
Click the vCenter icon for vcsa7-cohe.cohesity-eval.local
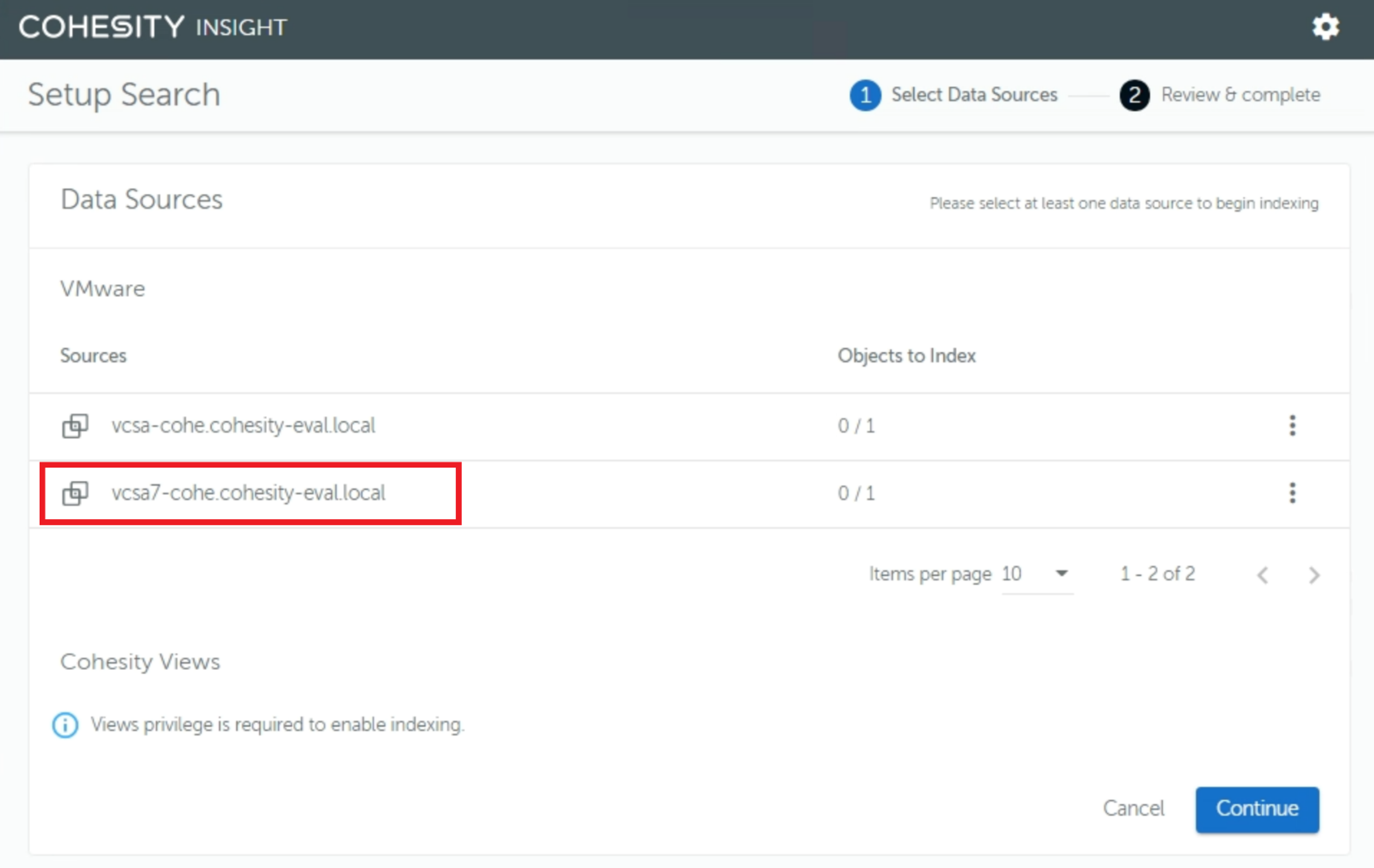[x=75, y=493]
